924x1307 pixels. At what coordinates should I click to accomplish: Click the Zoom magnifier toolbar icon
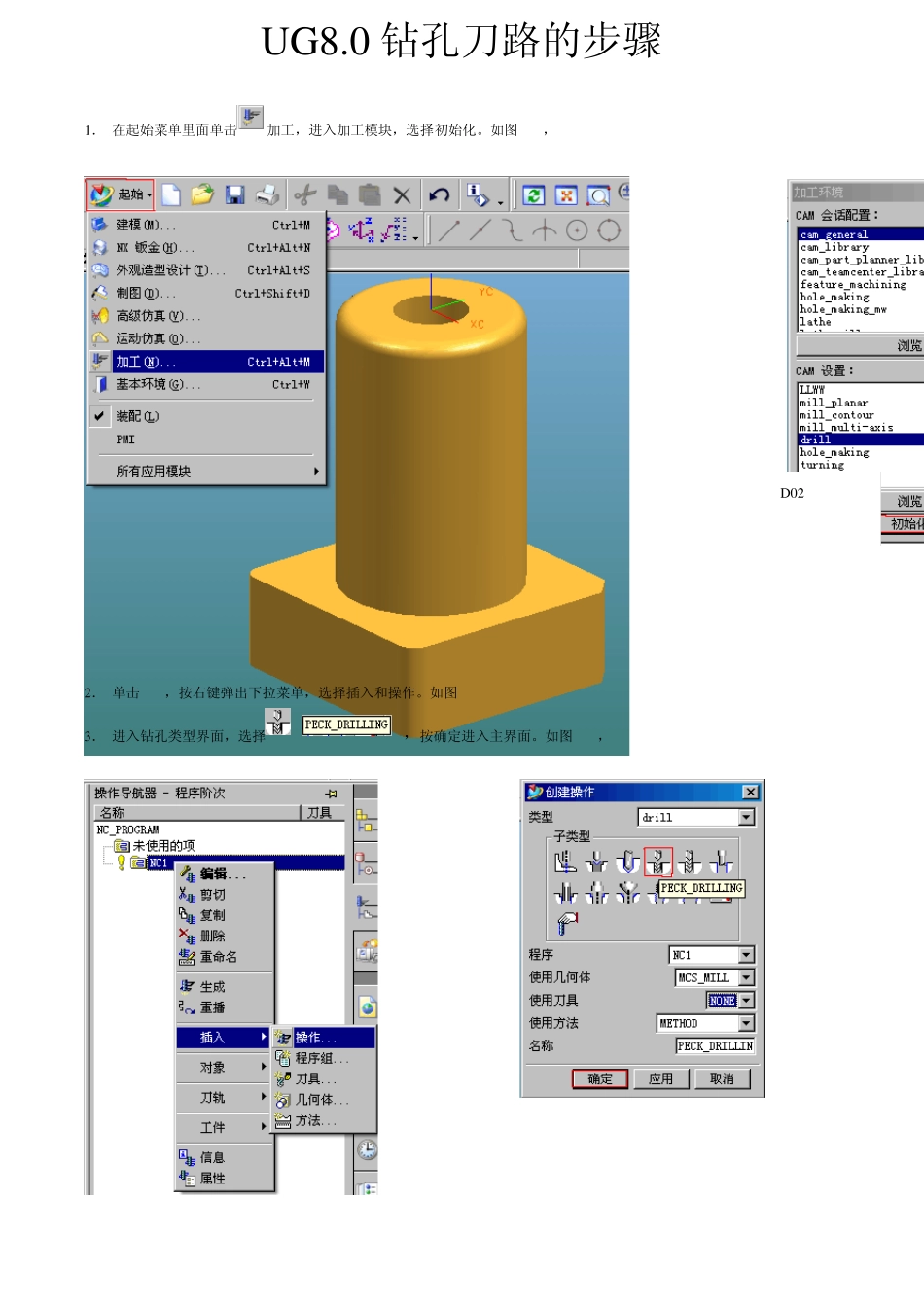coord(598,195)
